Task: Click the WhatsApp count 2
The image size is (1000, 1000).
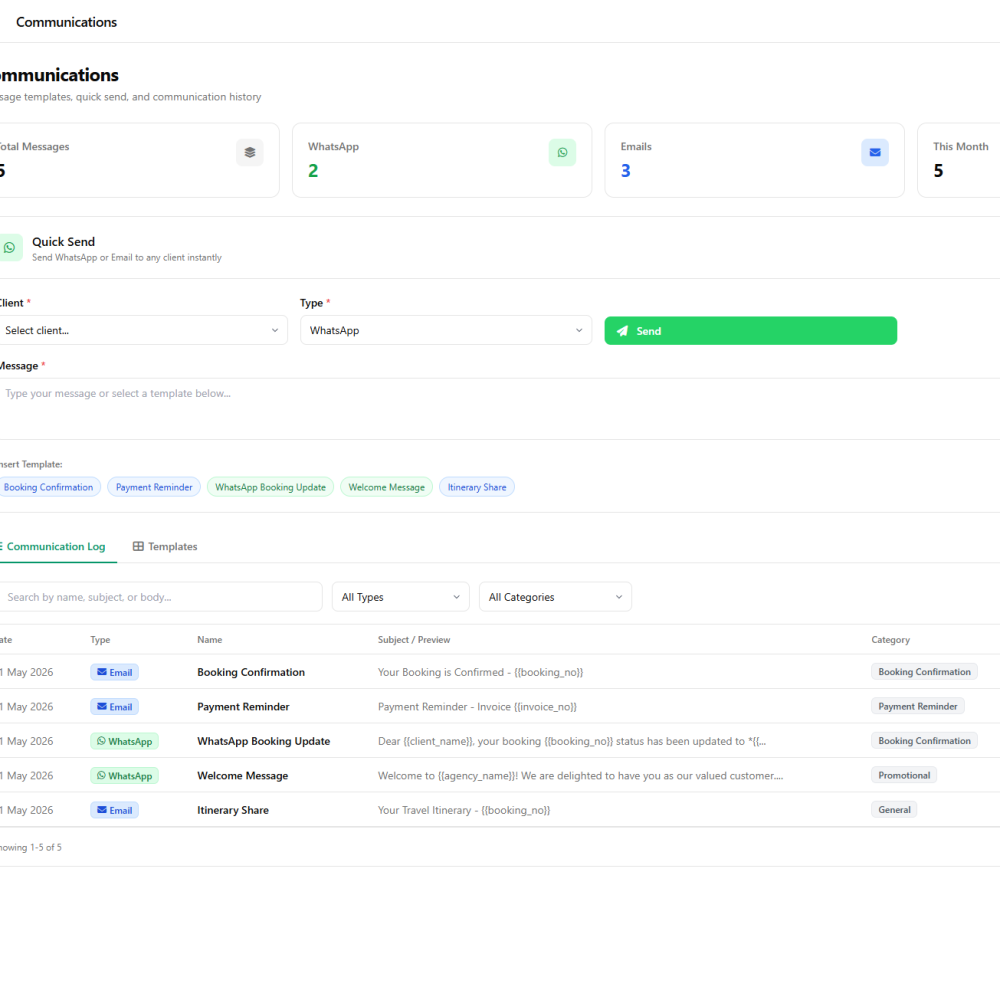Action: [313, 171]
